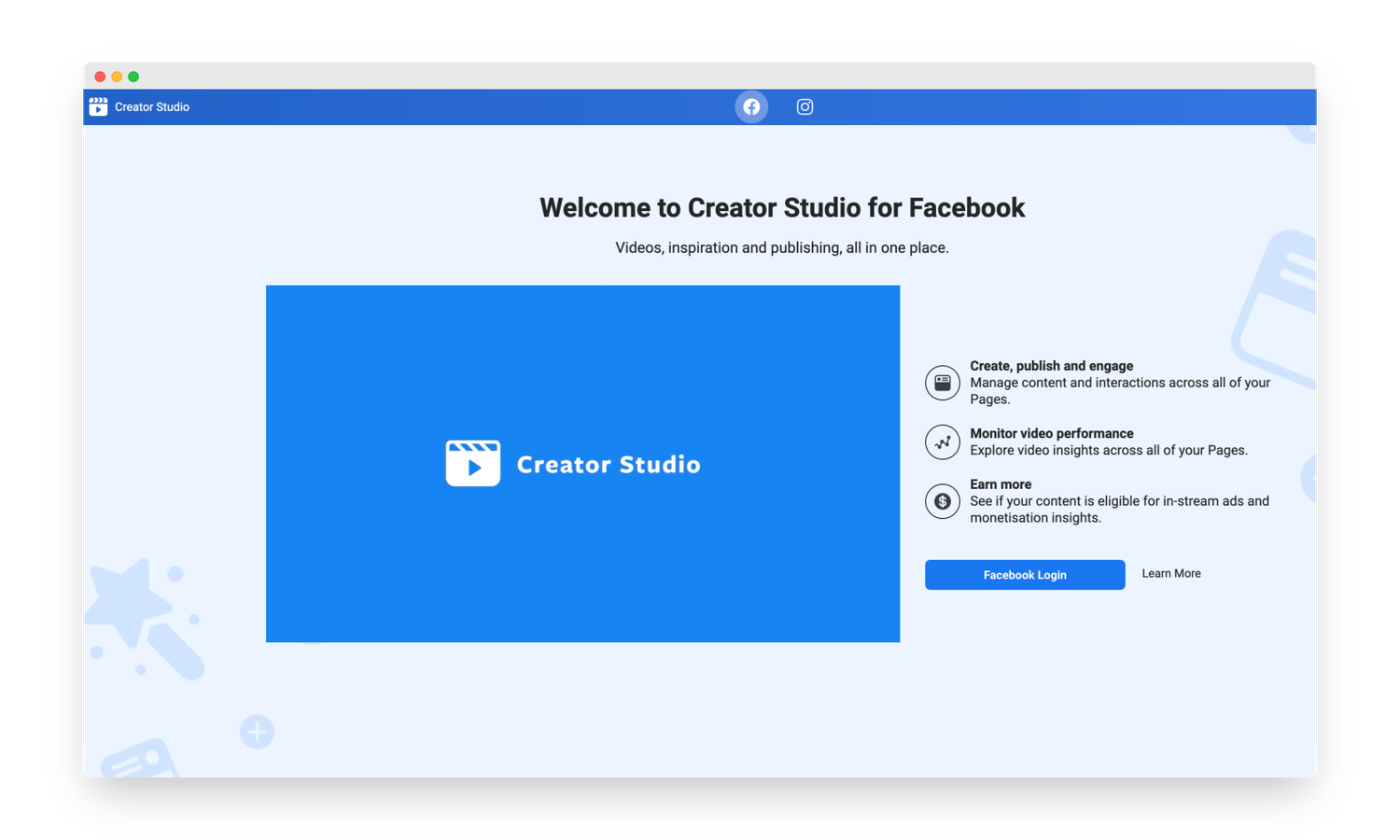Image resolution: width=1400 pixels, height=840 pixels.
Task: Open the Creator Studio home via header text
Action: coord(151,106)
